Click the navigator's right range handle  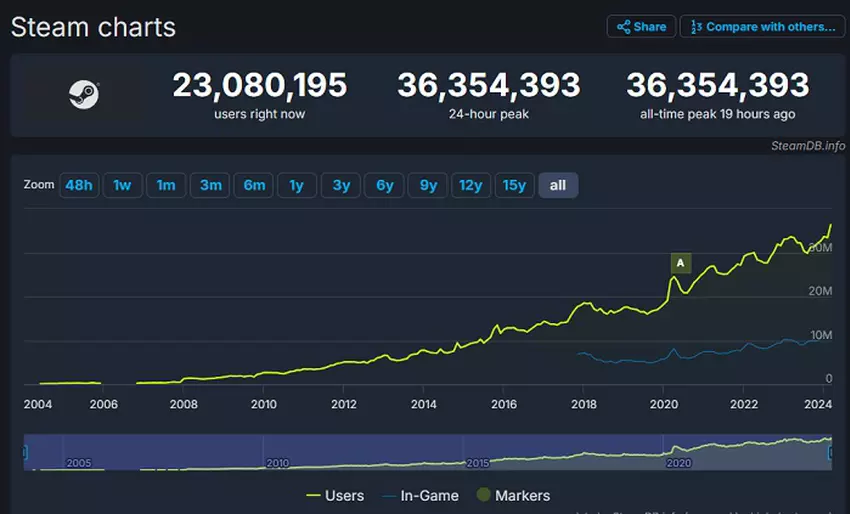click(830, 453)
